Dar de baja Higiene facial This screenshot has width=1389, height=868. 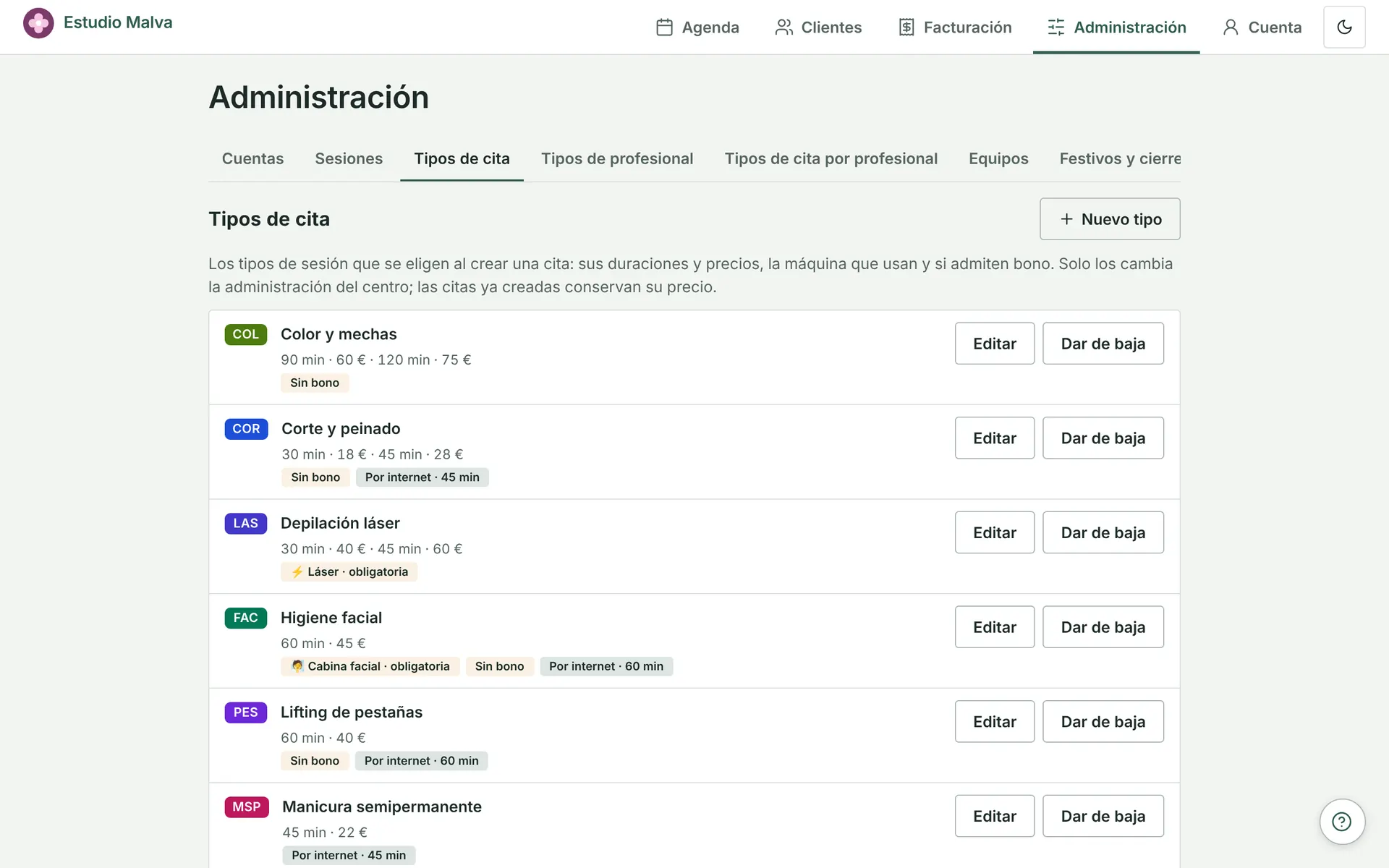(x=1103, y=627)
